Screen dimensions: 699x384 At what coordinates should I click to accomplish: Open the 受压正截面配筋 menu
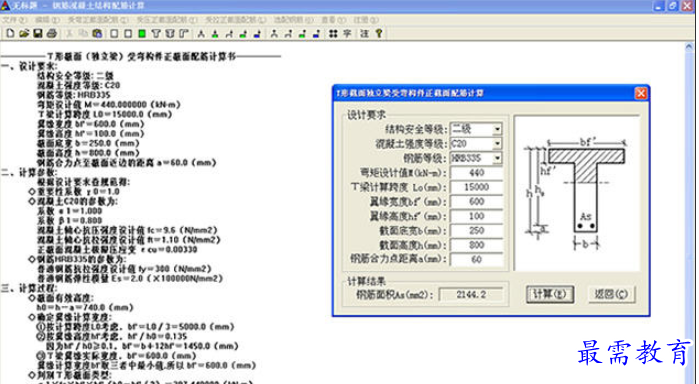pos(167,20)
